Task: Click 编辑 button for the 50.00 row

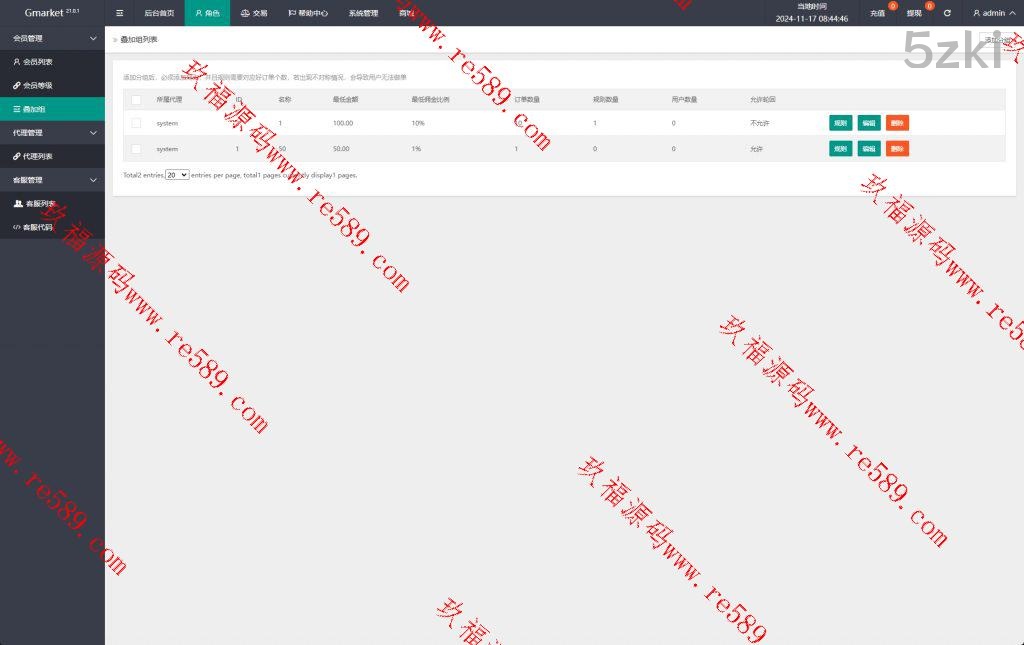Action: (x=869, y=149)
